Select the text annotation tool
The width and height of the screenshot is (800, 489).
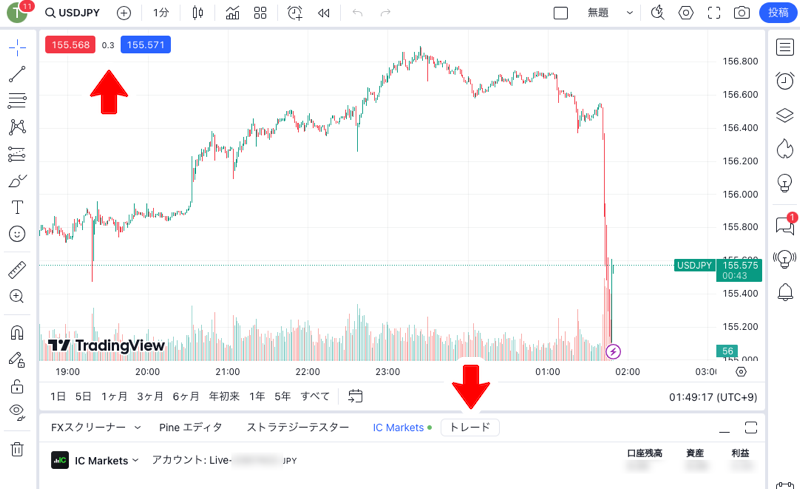[17, 207]
